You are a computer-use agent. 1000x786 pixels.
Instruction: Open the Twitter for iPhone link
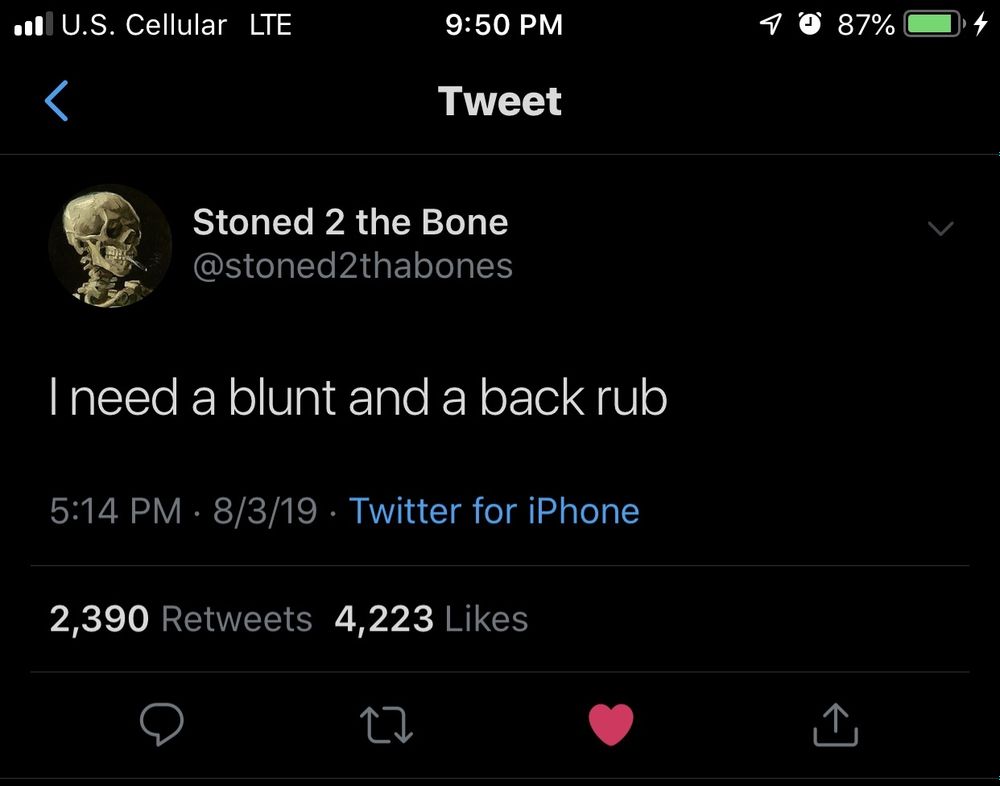coord(494,511)
